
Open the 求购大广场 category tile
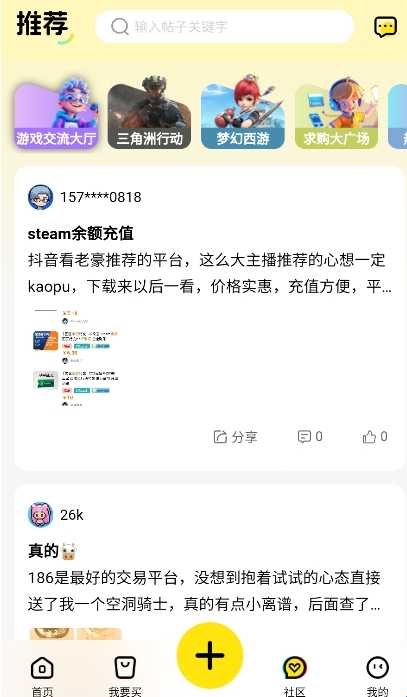pyautogui.click(x=336, y=115)
